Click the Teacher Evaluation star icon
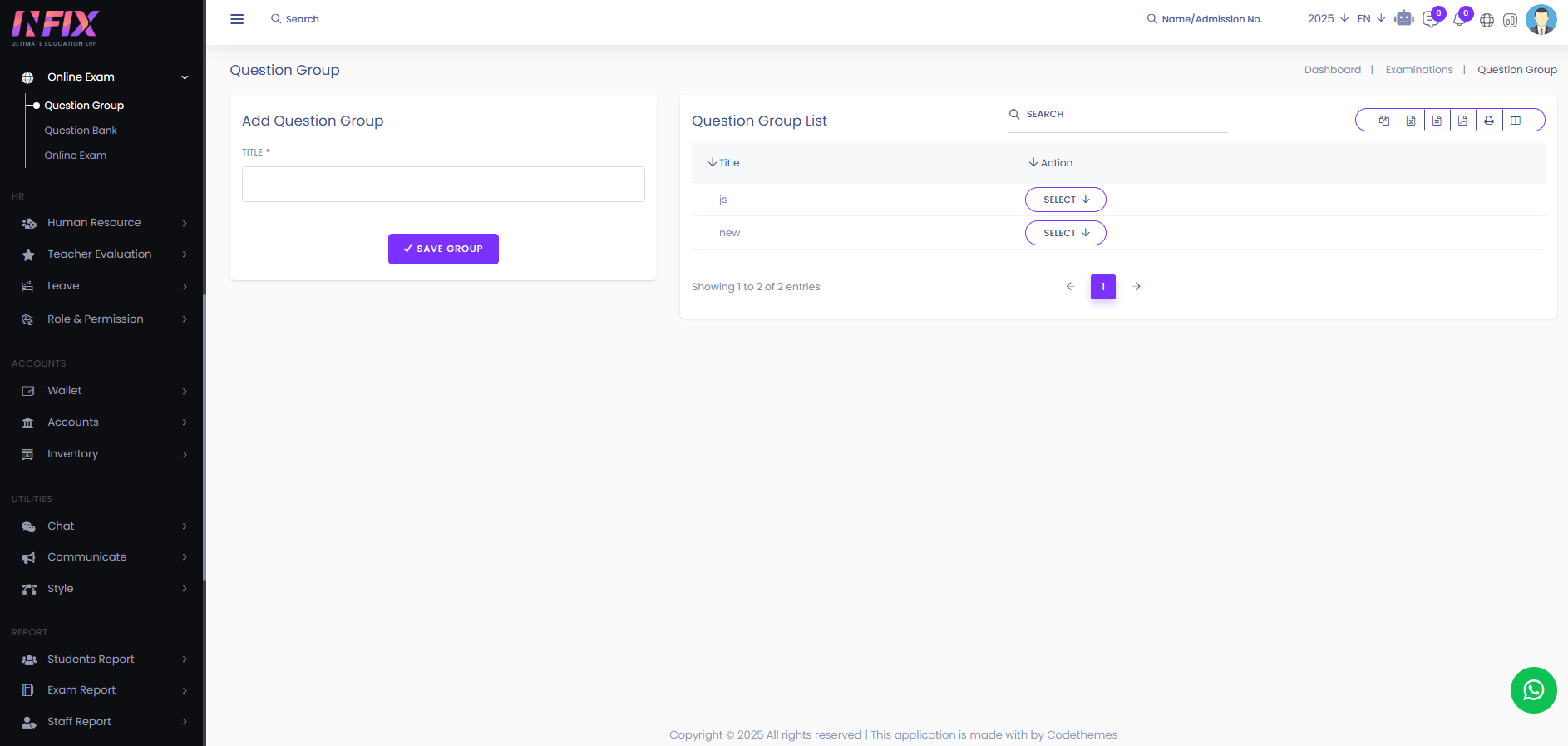The height and width of the screenshot is (746, 1568). (28, 254)
